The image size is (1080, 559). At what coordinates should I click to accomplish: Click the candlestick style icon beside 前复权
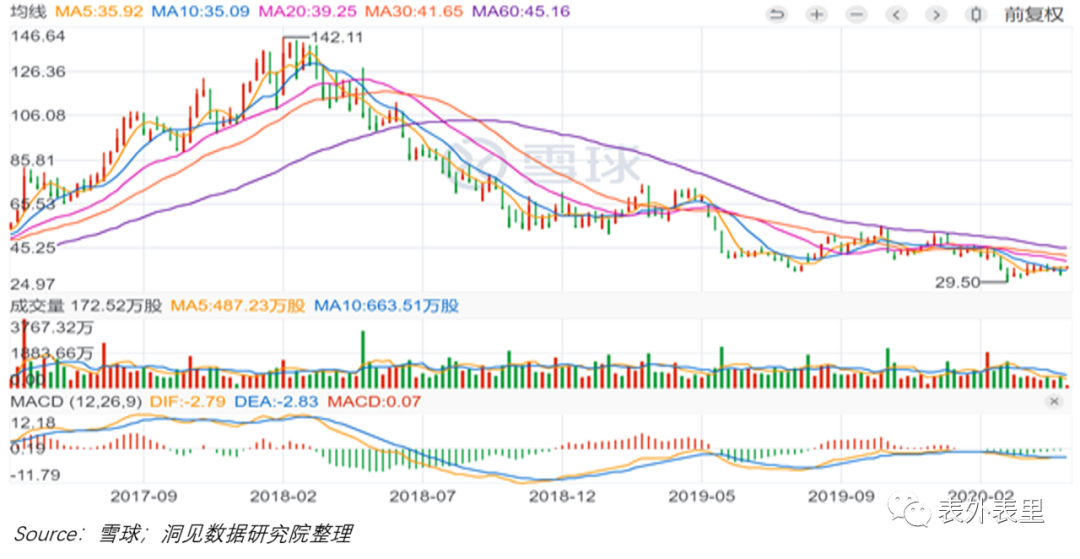[x=975, y=14]
